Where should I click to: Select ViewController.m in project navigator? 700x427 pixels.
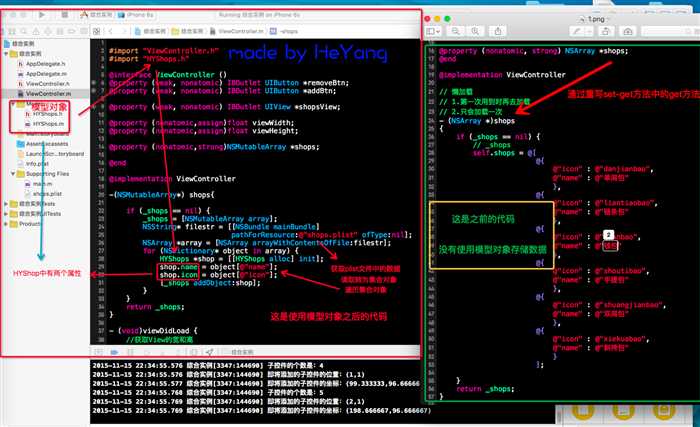pos(44,93)
